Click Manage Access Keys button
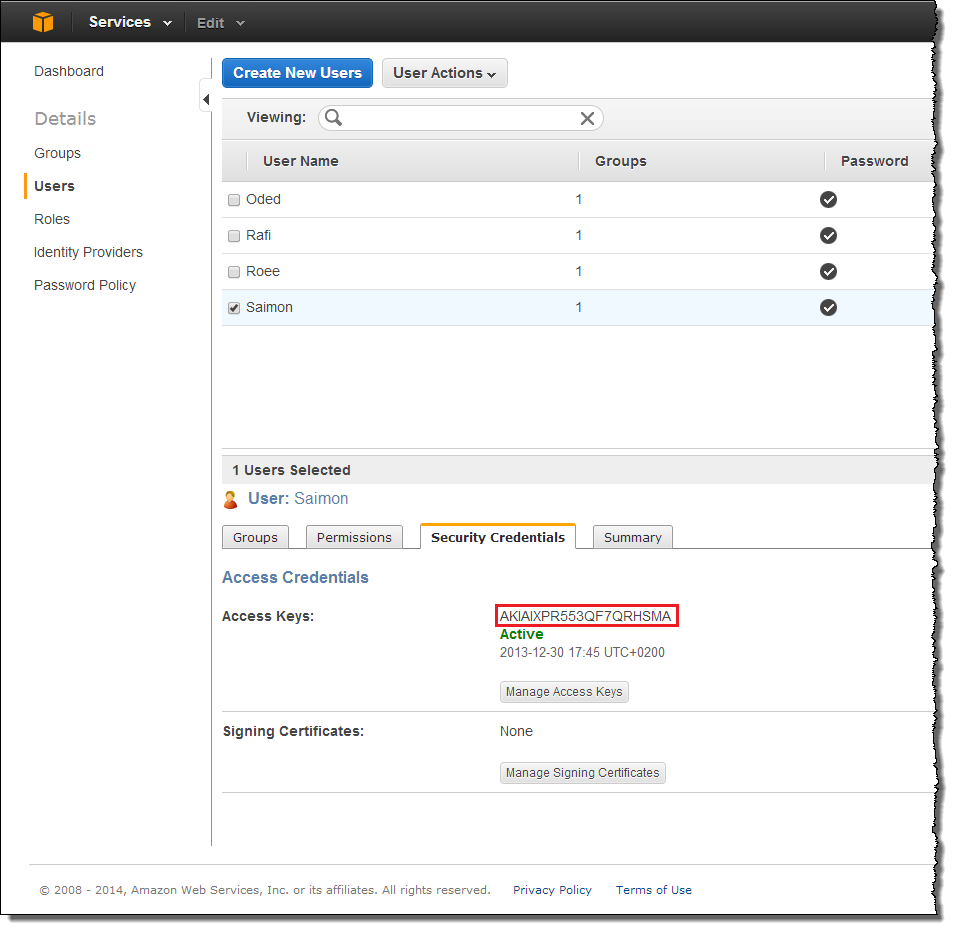 [x=564, y=692]
